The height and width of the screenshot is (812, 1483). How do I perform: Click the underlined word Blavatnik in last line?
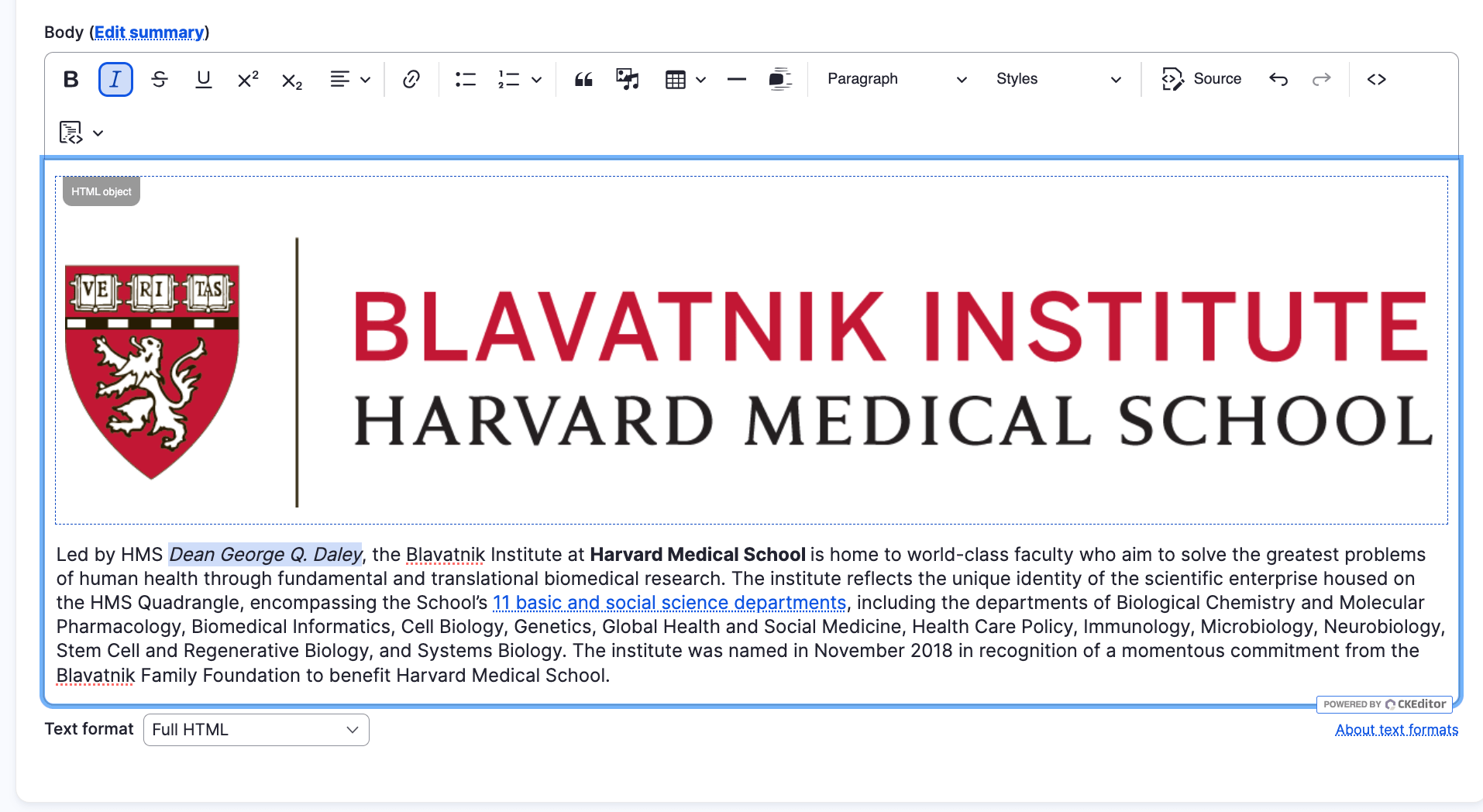[x=95, y=676]
